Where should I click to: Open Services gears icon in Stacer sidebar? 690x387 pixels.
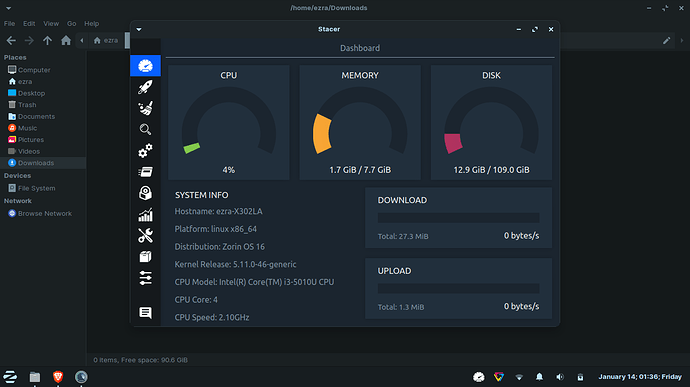(145, 151)
